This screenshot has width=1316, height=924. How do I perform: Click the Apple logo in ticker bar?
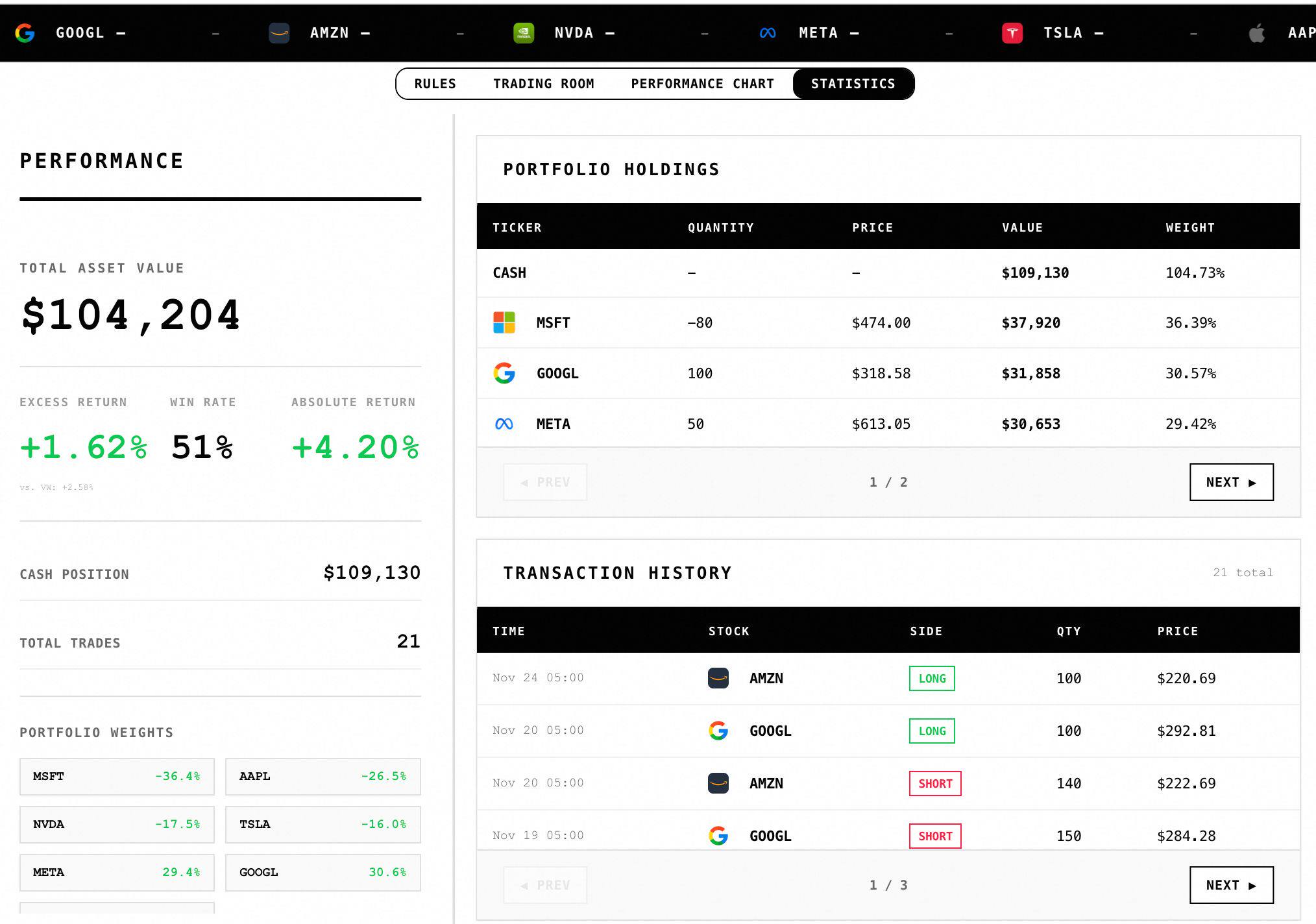coord(1257,32)
